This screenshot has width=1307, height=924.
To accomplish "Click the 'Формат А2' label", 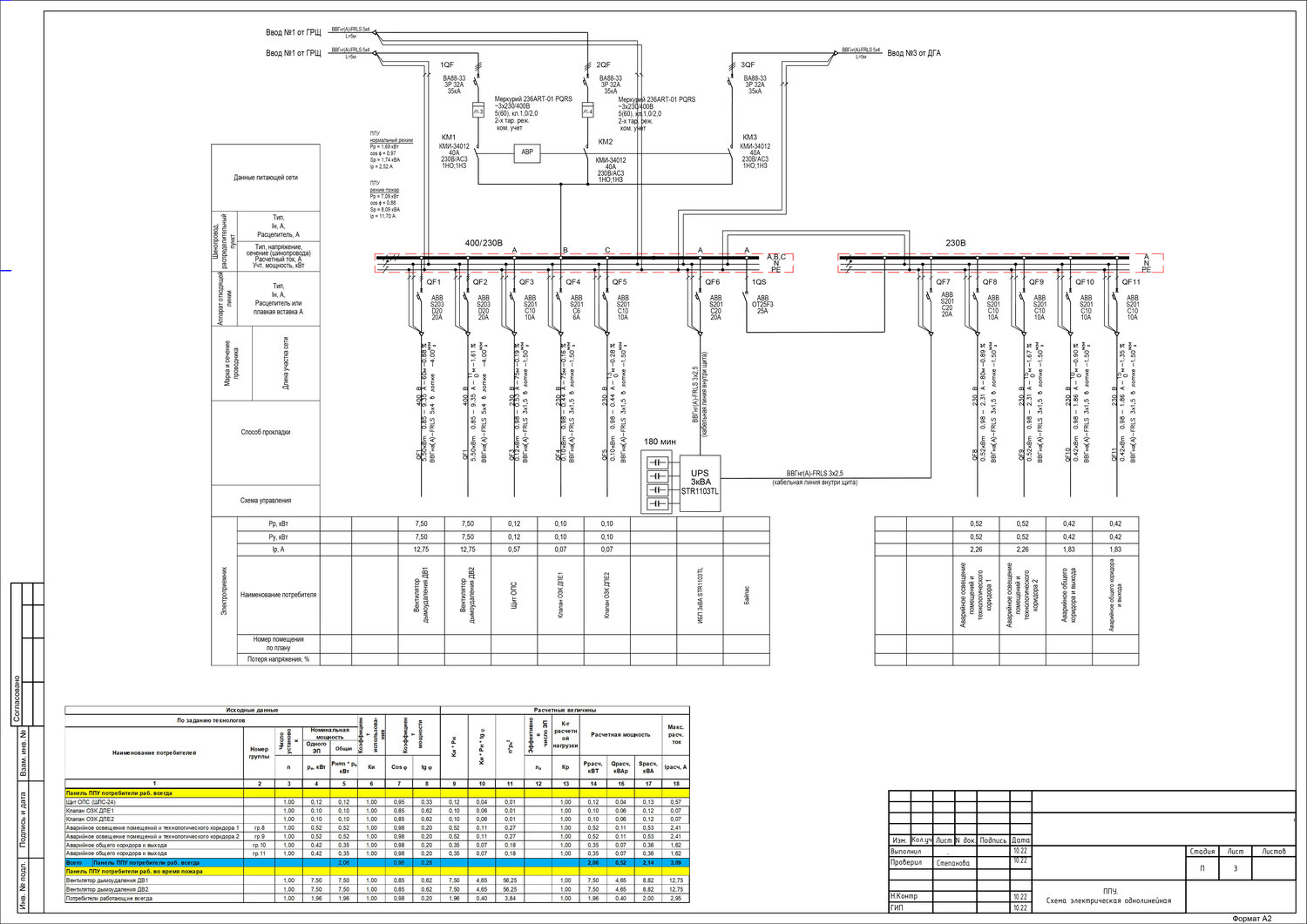I will 1252,918.
